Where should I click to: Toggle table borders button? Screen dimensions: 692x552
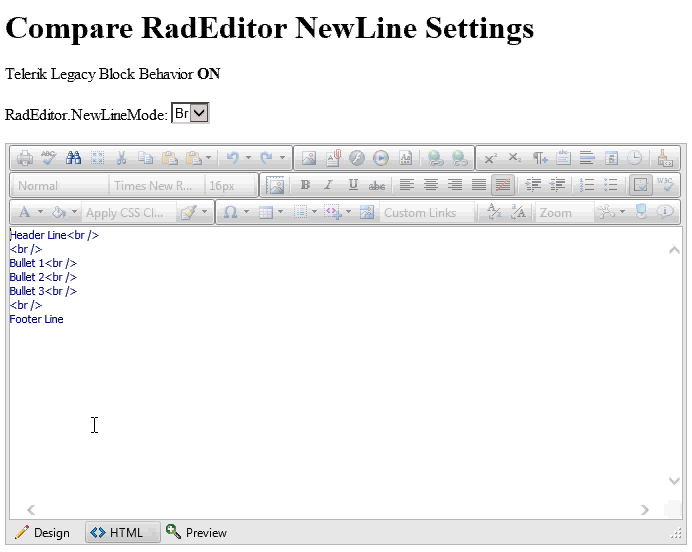[x=641, y=185]
